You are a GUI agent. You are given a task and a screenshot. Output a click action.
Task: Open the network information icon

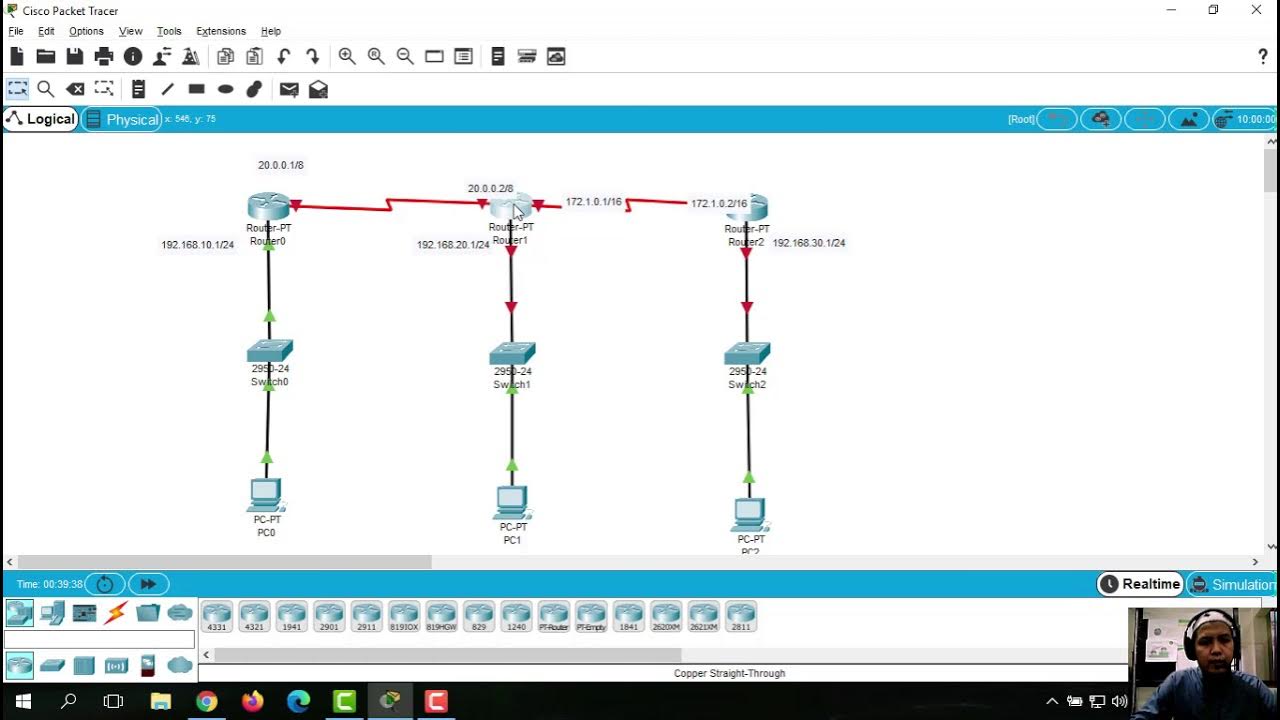pos(133,57)
